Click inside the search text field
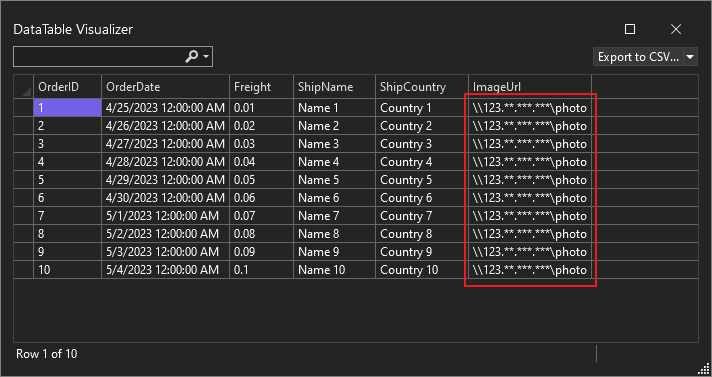Screen dimensions: 712x377 (x=99, y=57)
